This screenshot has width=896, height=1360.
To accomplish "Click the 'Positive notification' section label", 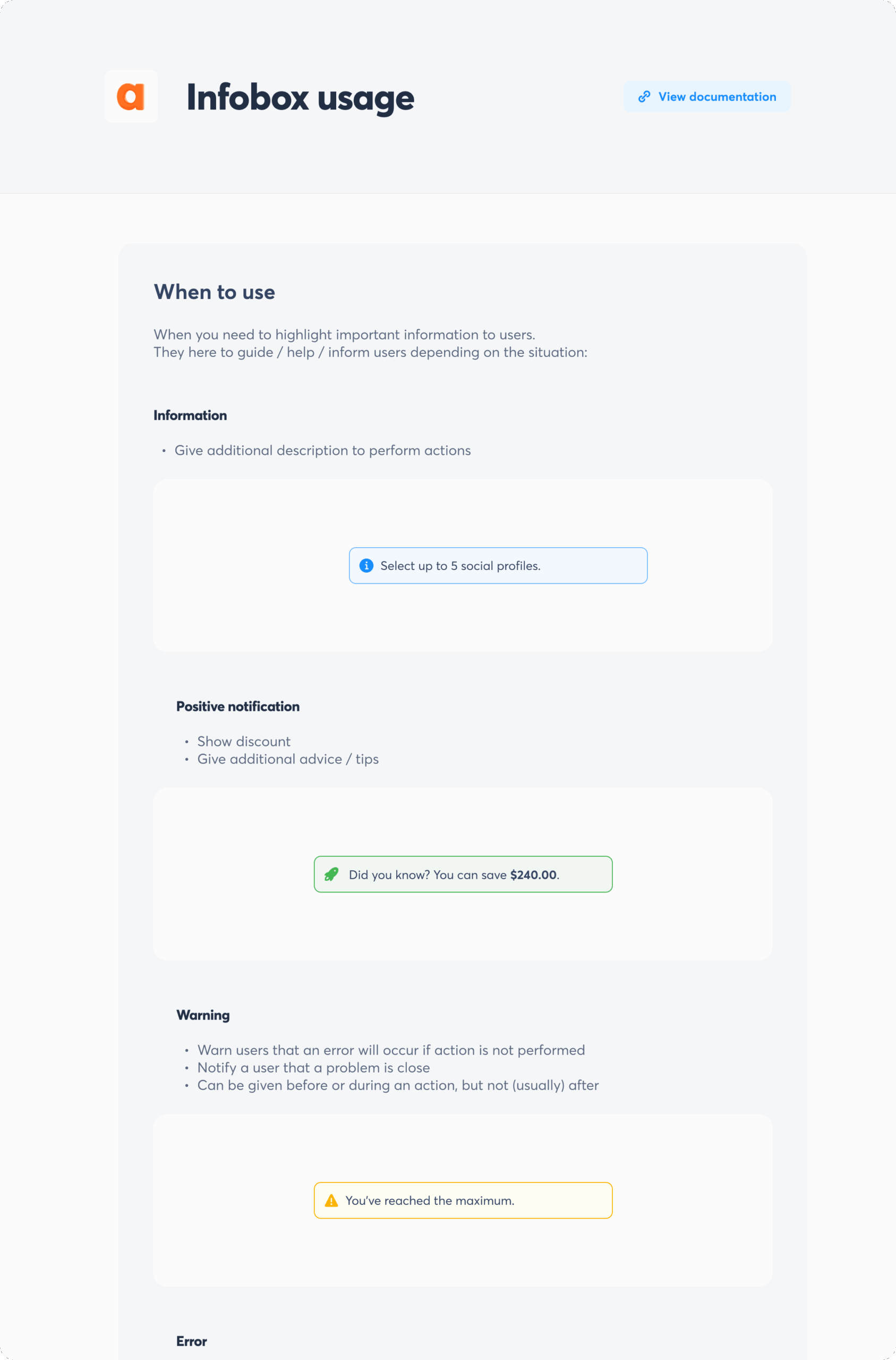I will pos(238,706).
